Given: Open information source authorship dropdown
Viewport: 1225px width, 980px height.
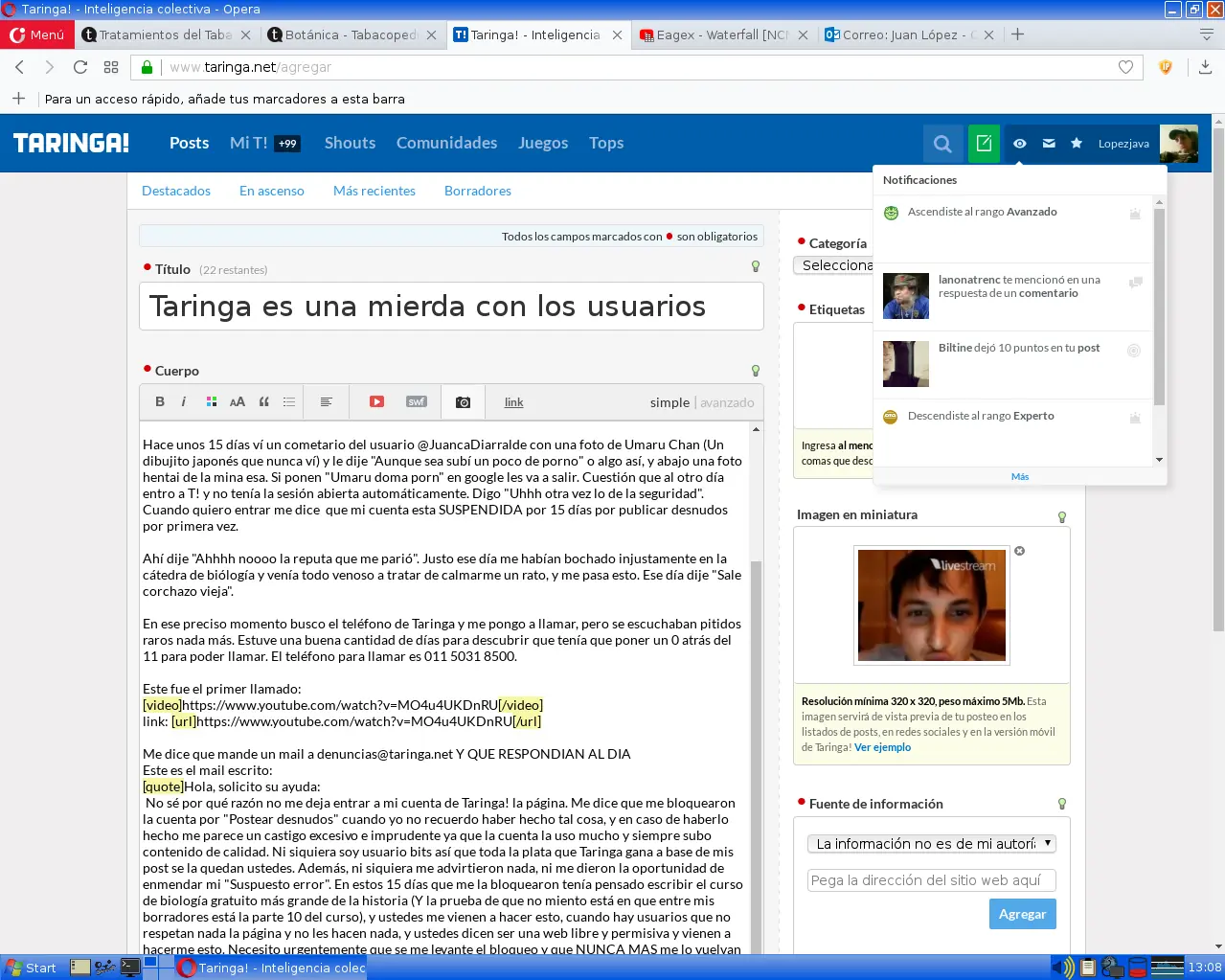Looking at the screenshot, I should [932, 844].
